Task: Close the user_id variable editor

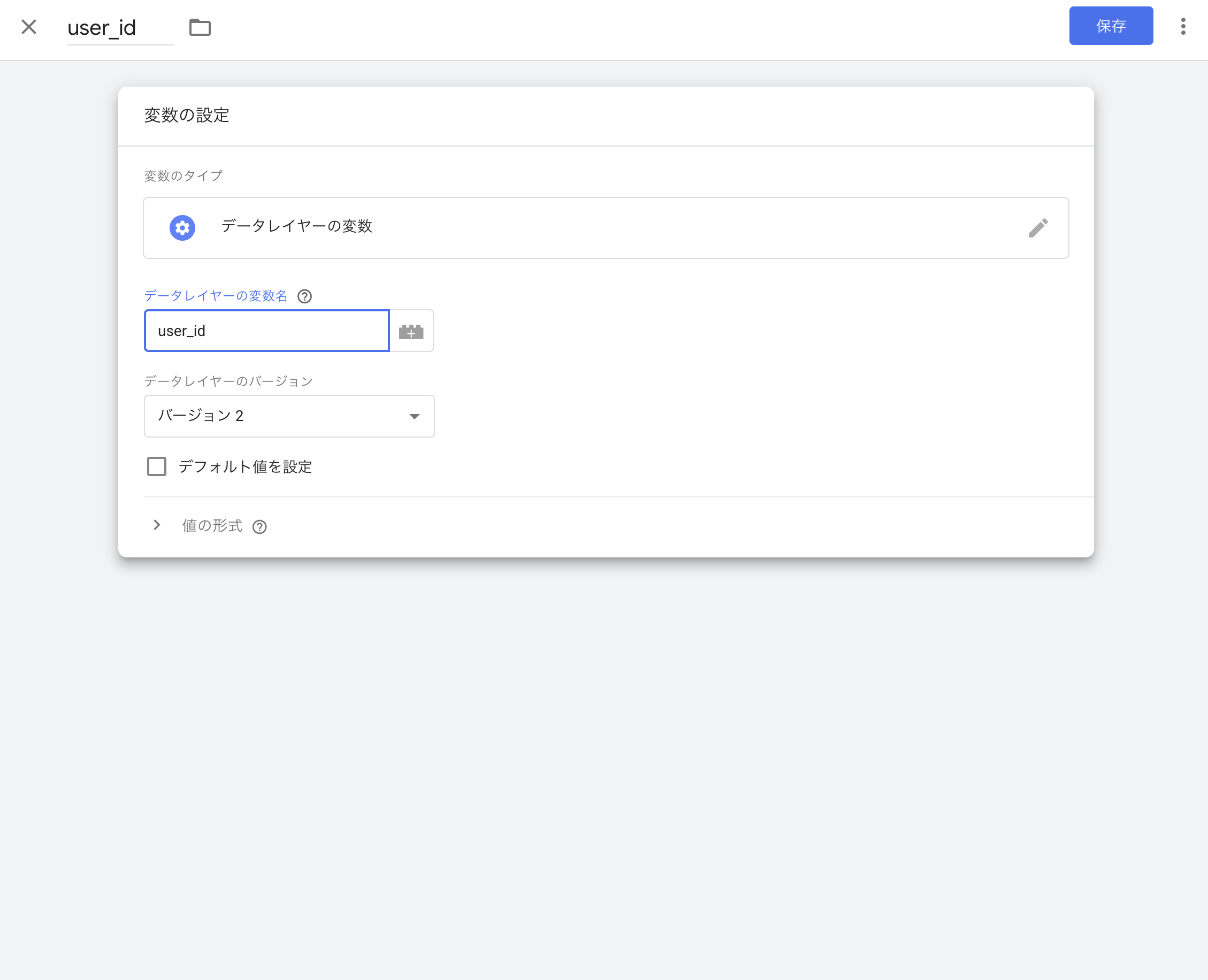Action: coord(29,27)
